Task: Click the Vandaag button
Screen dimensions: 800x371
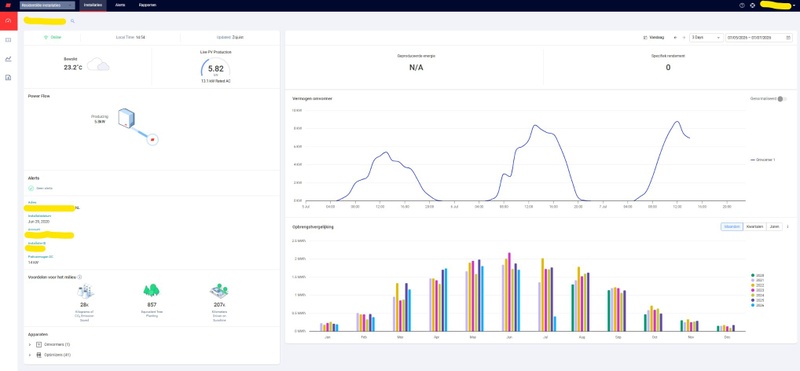Action: coord(654,37)
